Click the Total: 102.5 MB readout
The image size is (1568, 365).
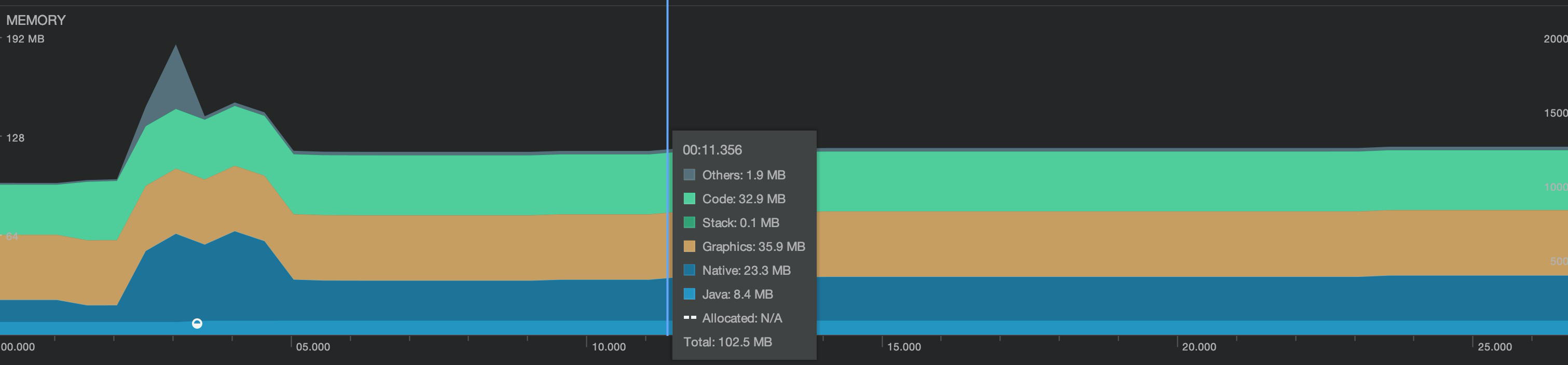[x=727, y=342]
